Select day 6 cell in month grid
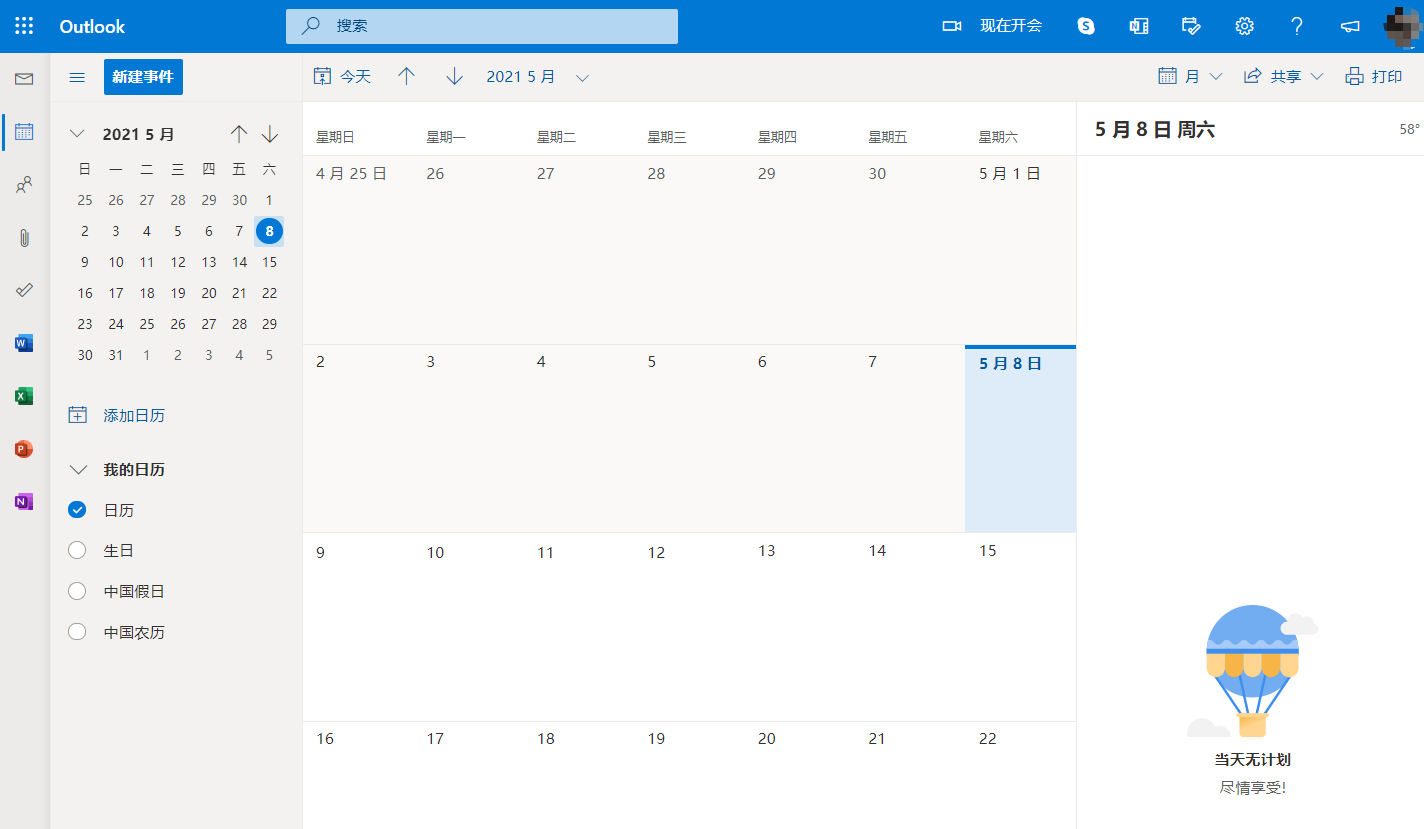The width and height of the screenshot is (1424, 829). click(799, 439)
